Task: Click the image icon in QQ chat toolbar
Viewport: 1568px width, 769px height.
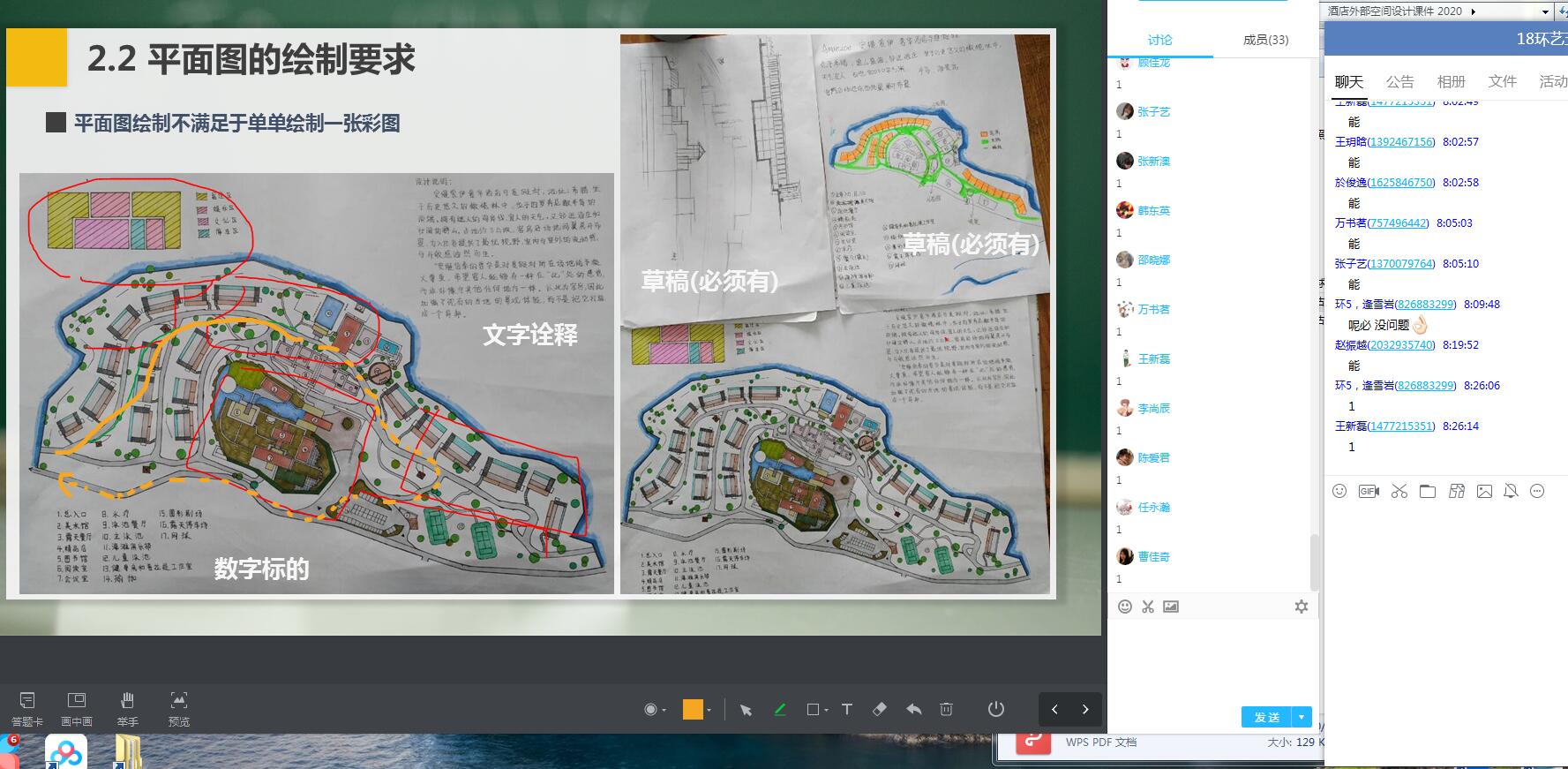Action: coord(1485,491)
